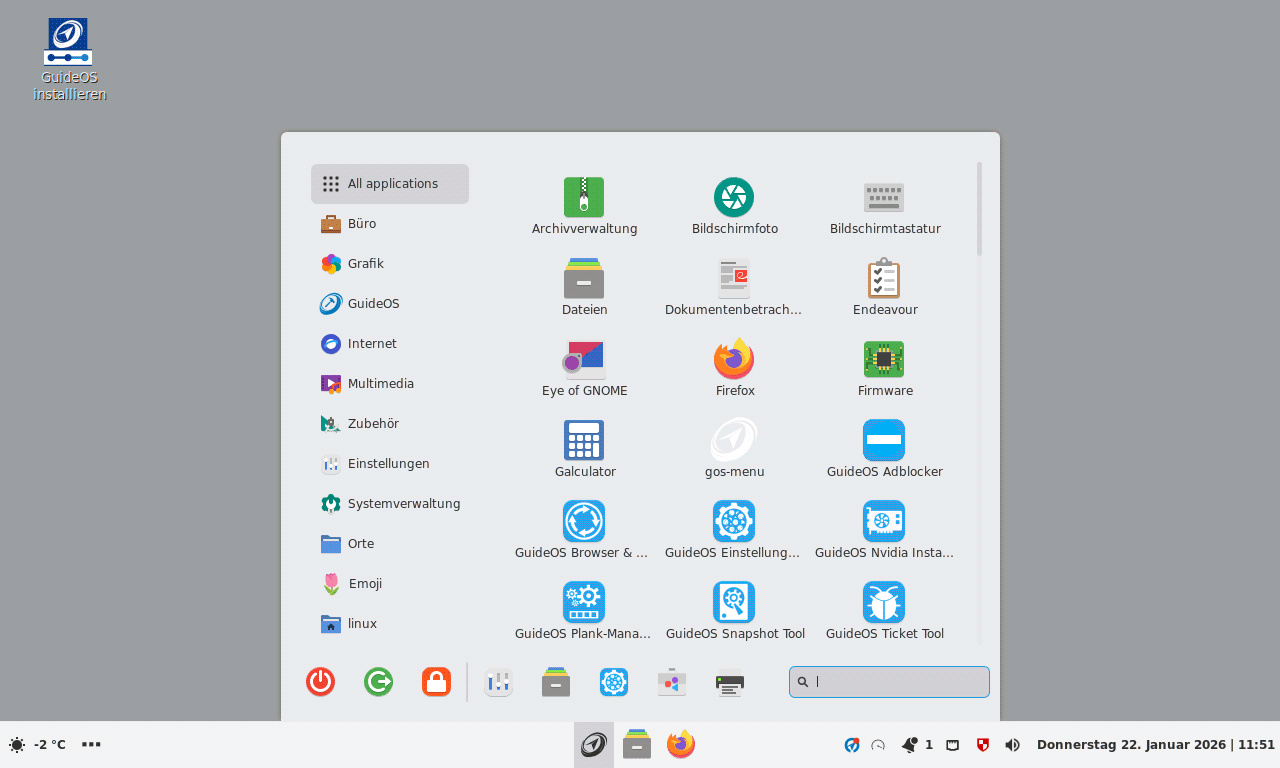Launch GuideOS Adblocker
Screen dimensions: 1280x768
click(884, 440)
